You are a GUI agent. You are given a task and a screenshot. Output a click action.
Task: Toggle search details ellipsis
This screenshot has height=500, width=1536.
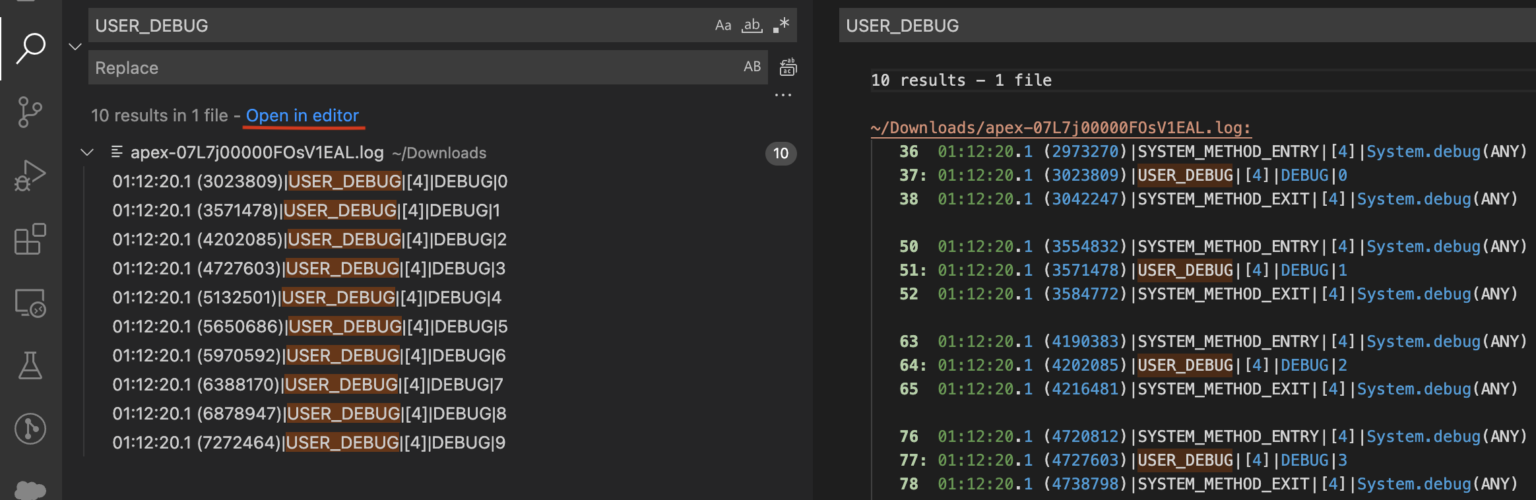[783, 96]
